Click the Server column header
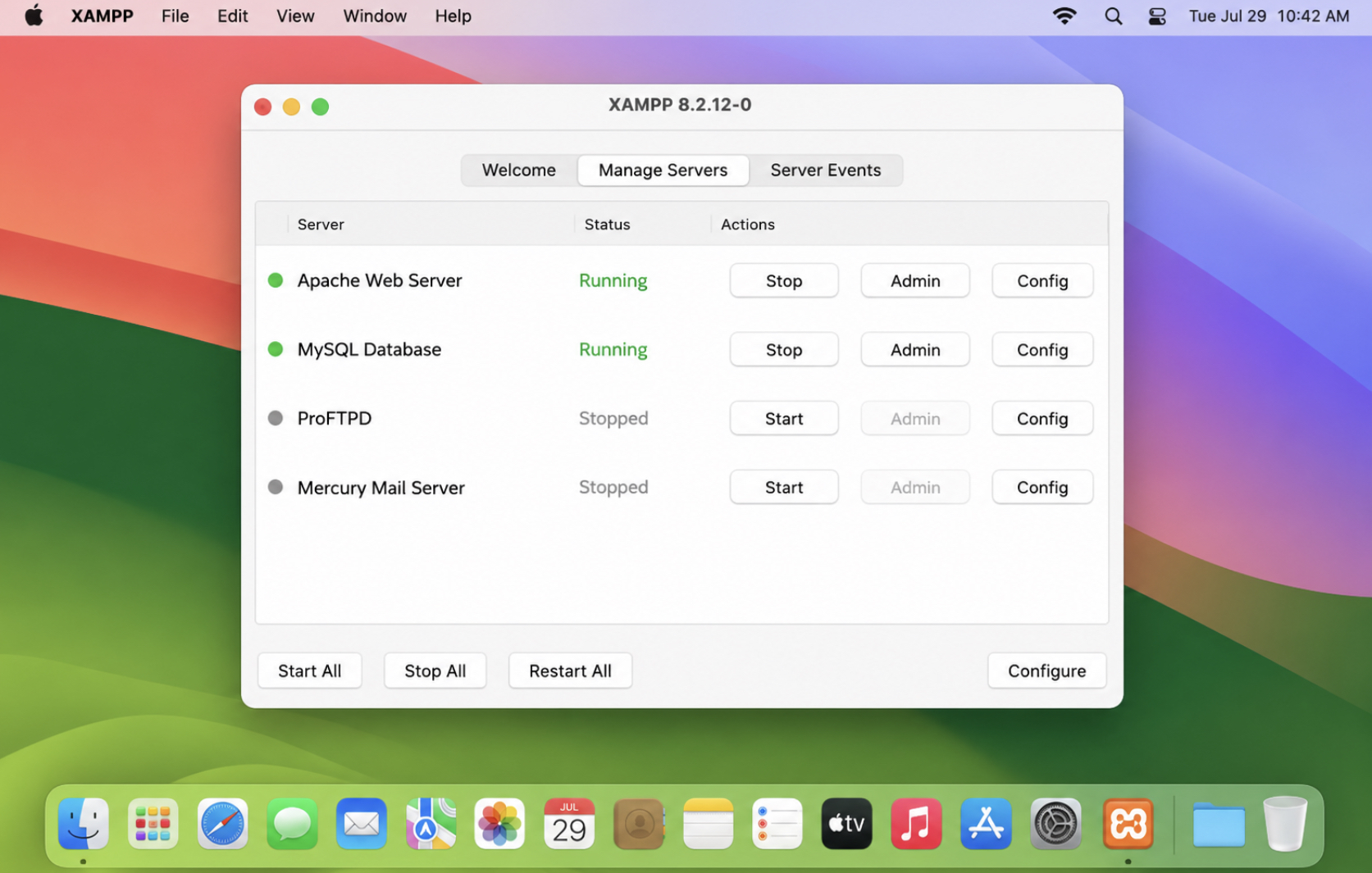1372x873 pixels. pyautogui.click(x=321, y=224)
